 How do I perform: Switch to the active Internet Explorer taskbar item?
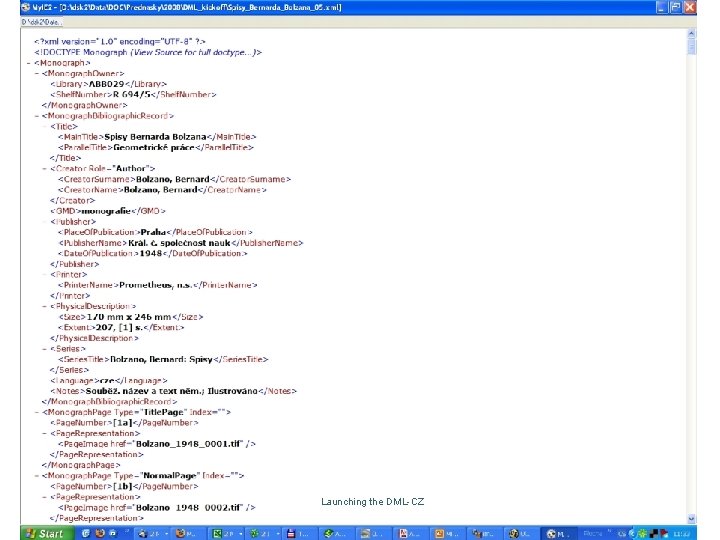(558, 534)
